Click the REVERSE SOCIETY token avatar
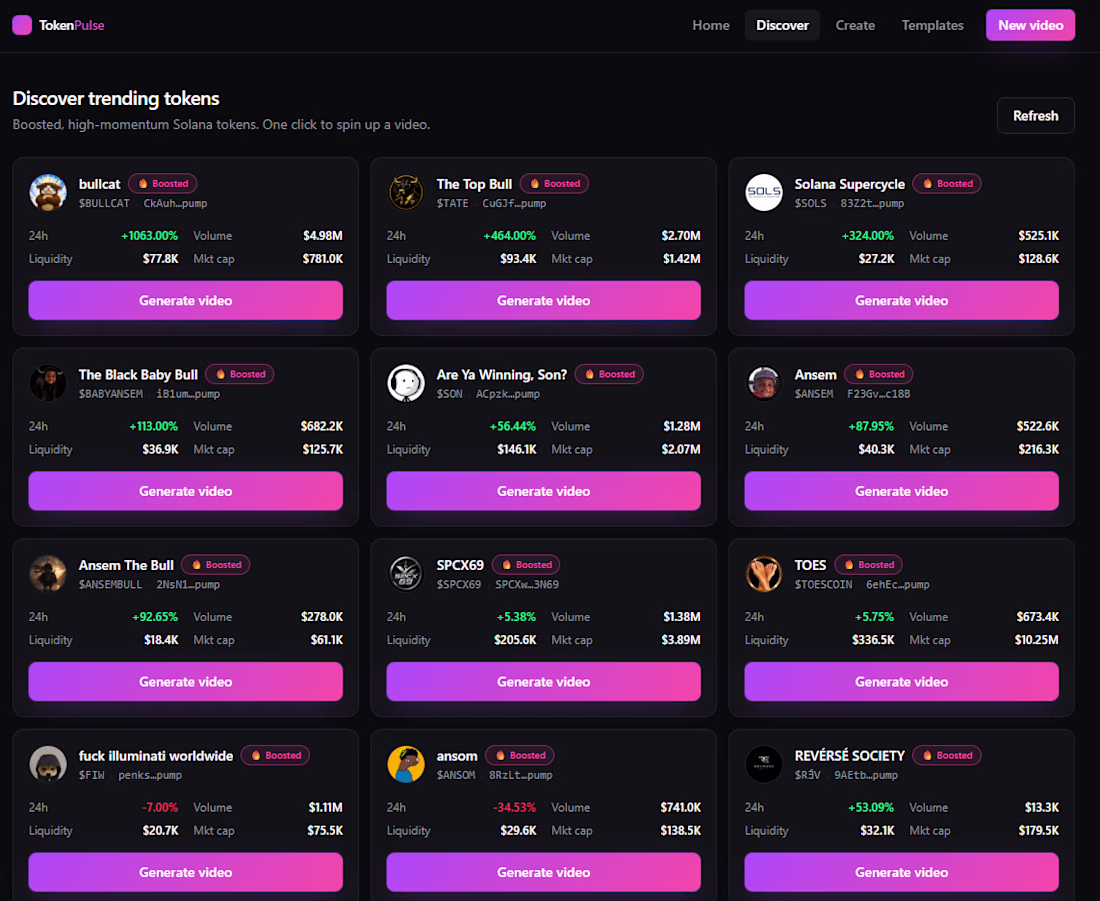Image resolution: width=1100 pixels, height=901 pixels. [763, 764]
